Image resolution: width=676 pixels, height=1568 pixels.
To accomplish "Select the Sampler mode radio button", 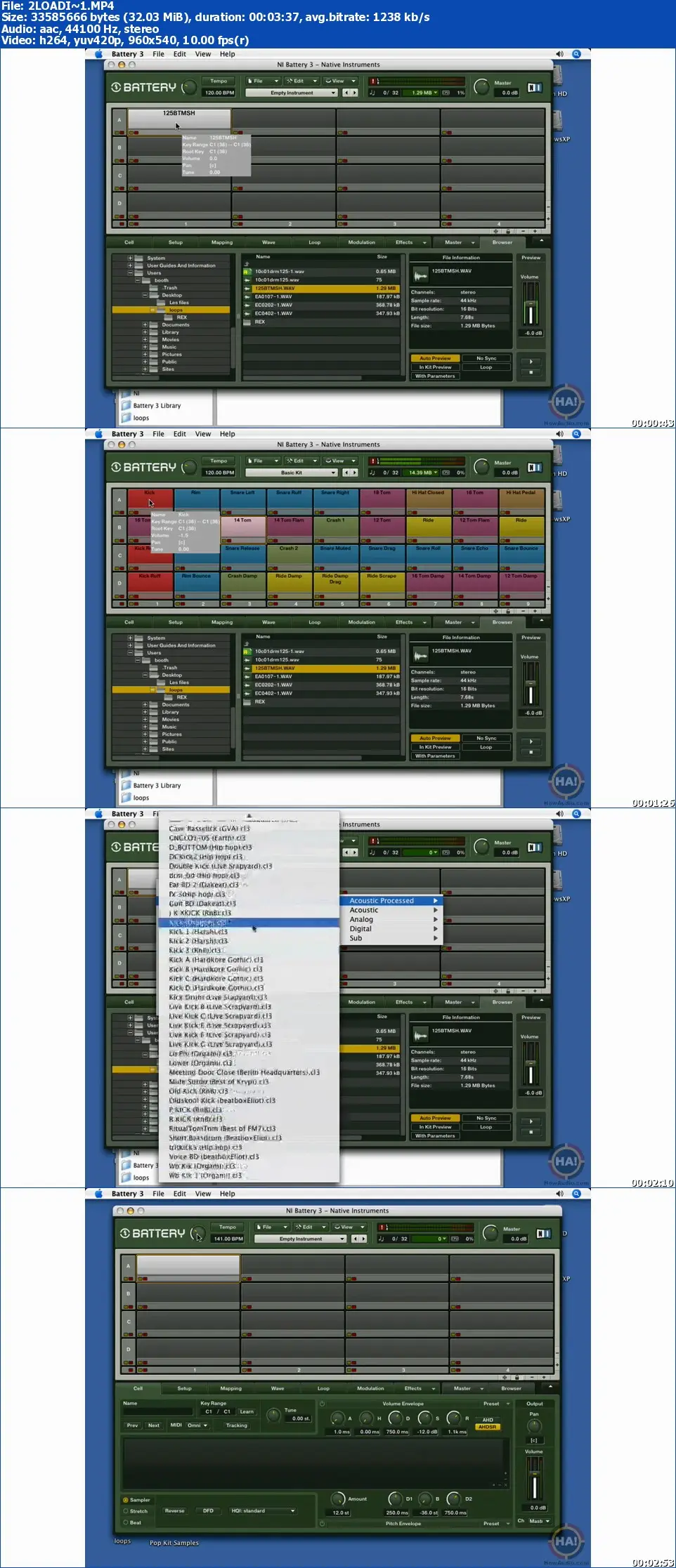I will [126, 1500].
